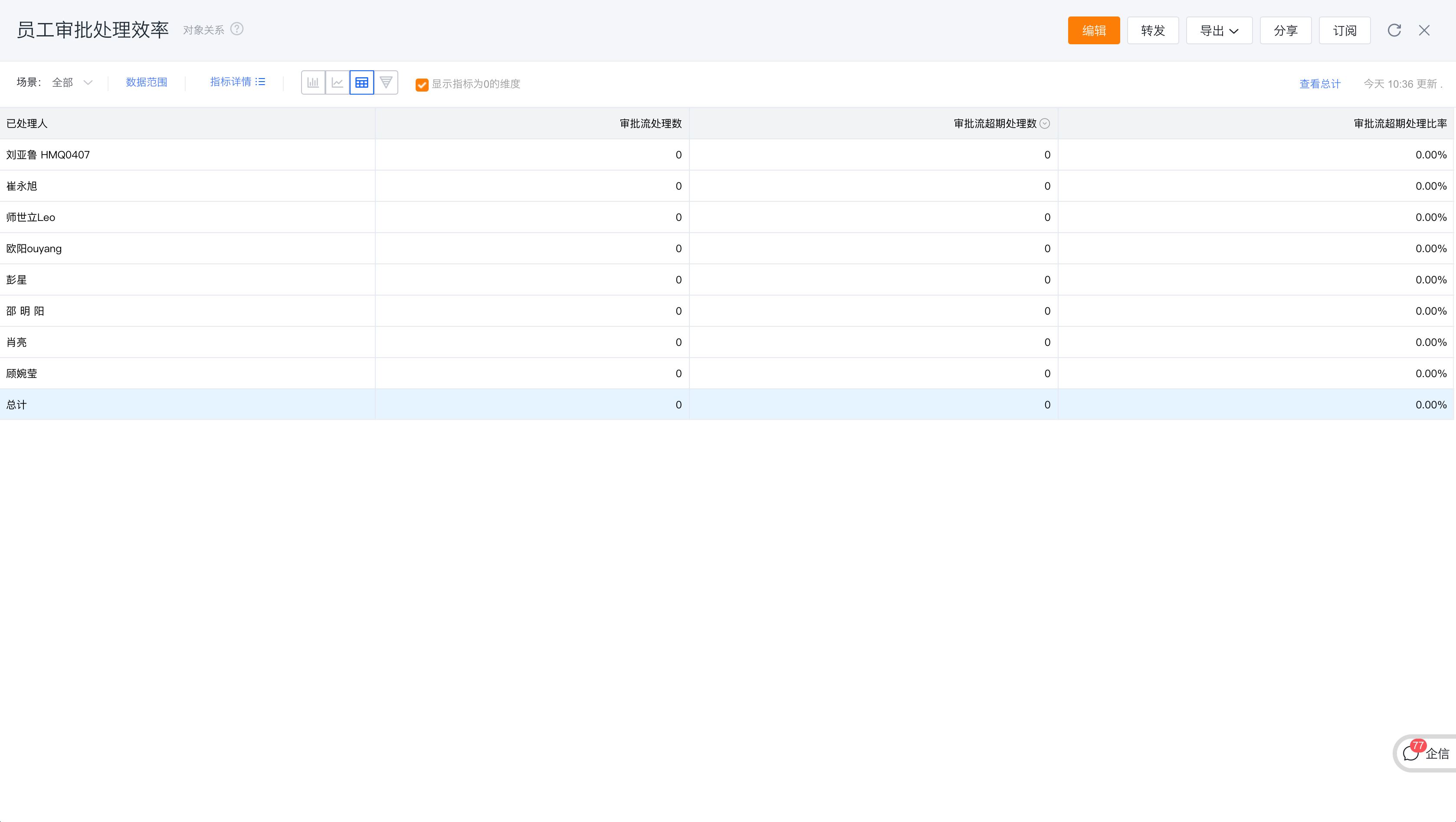This screenshot has width=1456, height=822.
Task: Click the 今天 10:36 更新 timestamp
Action: [x=1403, y=84]
